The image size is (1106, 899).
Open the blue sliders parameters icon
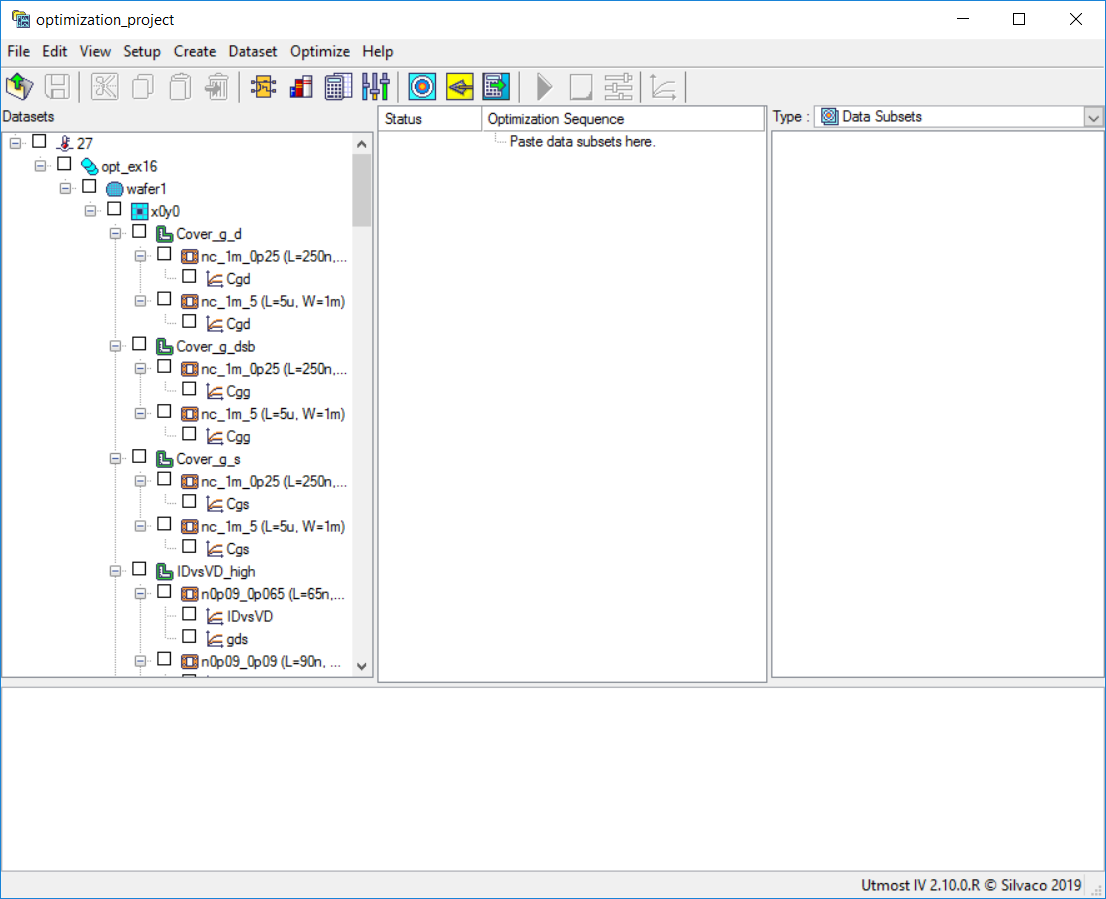376,87
